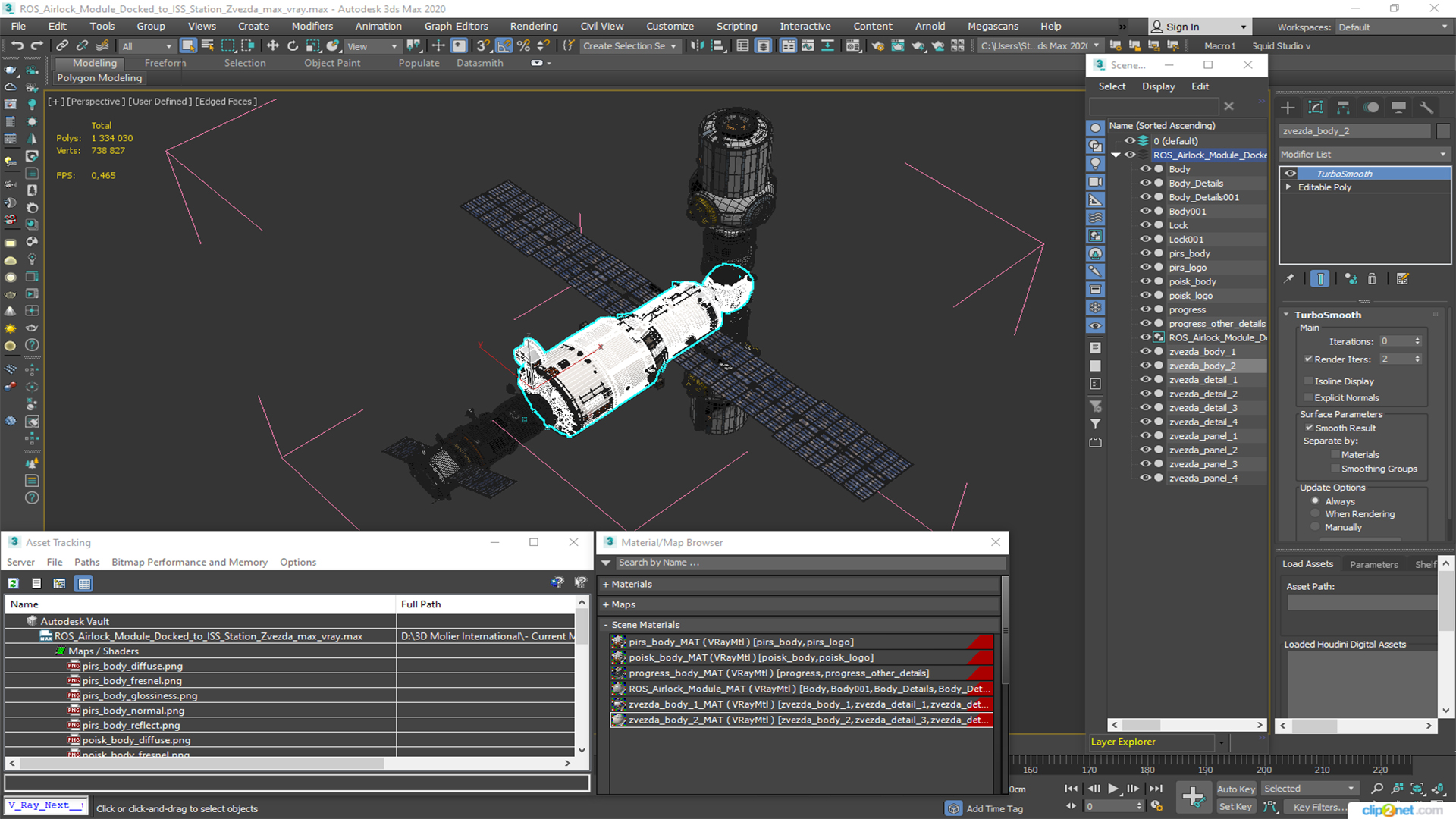Open Configure Modifier Sets icon
This screenshot has height=819, width=1456.
(1402, 278)
